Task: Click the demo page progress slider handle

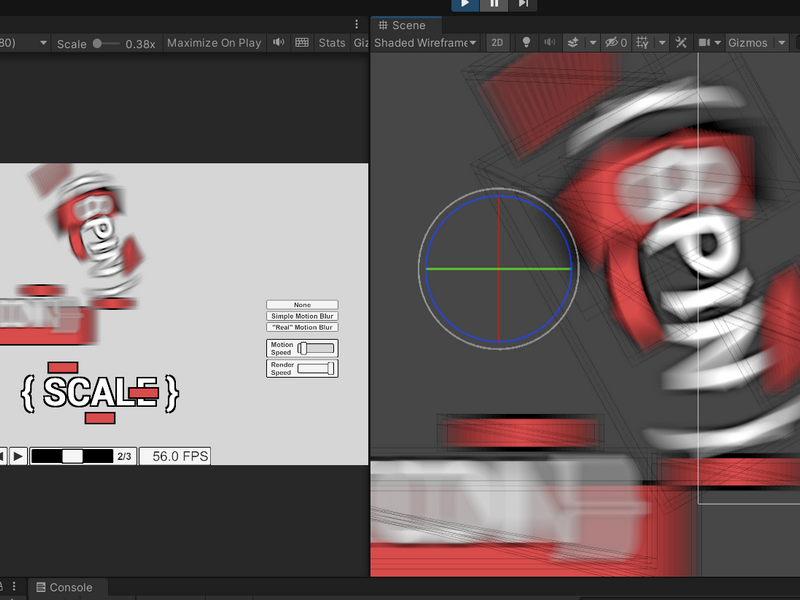Action: pyautogui.click(x=72, y=456)
